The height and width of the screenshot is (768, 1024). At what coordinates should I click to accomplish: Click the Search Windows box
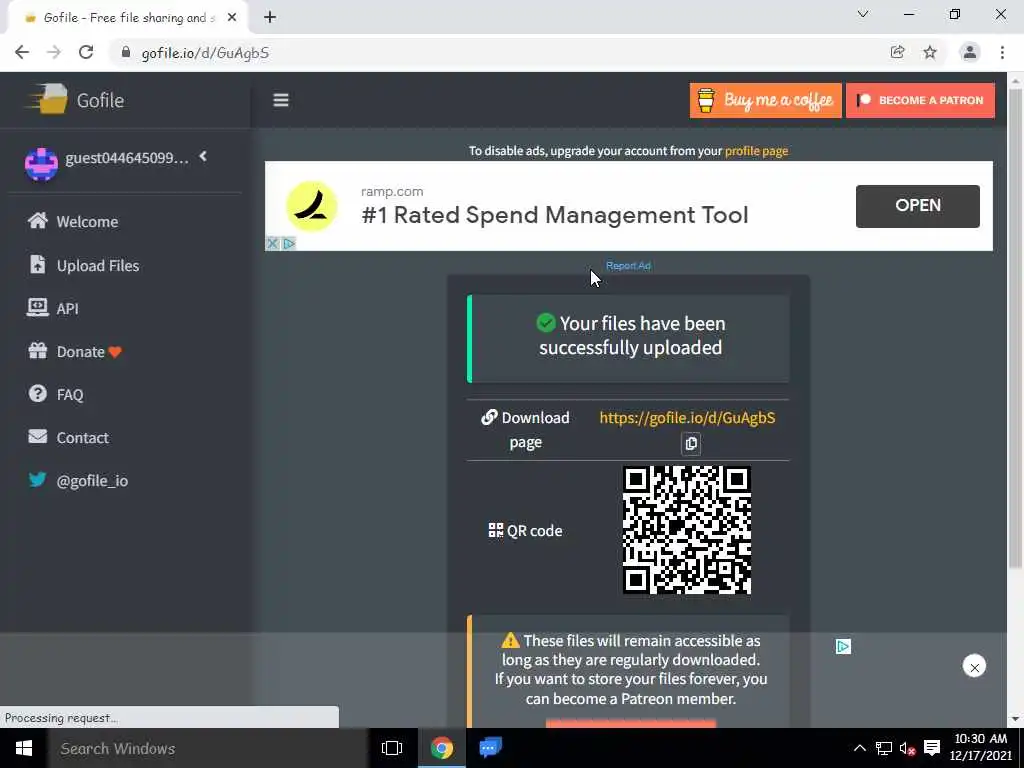pos(208,748)
